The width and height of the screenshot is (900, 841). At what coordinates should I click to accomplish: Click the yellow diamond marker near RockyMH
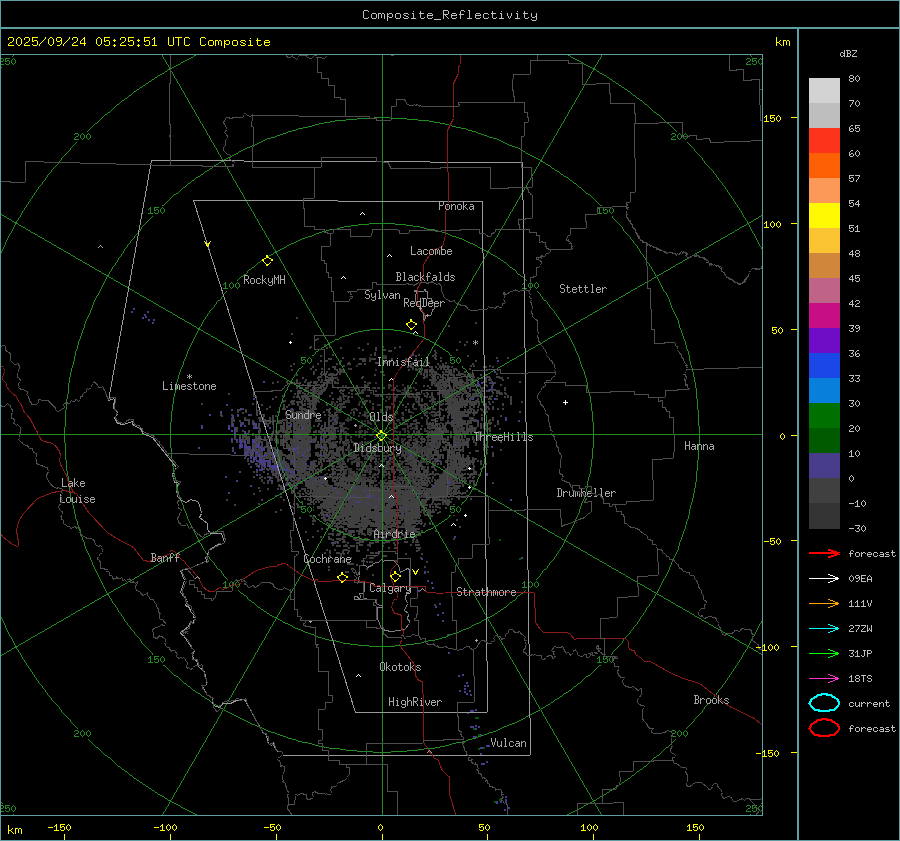pyautogui.click(x=267, y=260)
